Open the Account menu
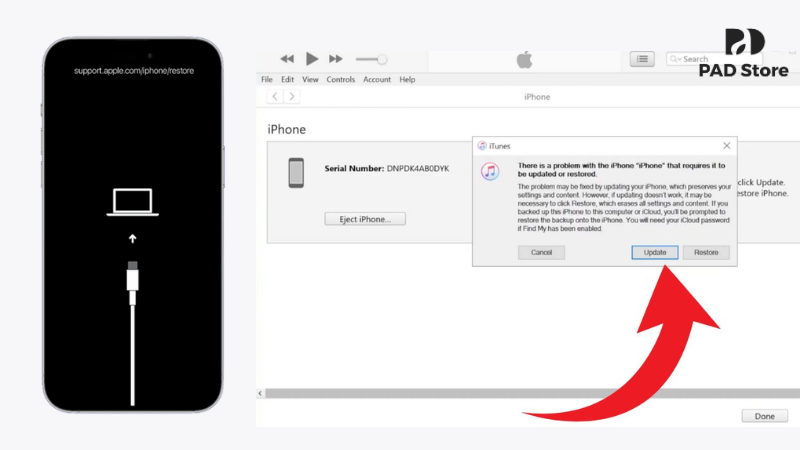The height and width of the screenshot is (450, 800). pyautogui.click(x=377, y=79)
